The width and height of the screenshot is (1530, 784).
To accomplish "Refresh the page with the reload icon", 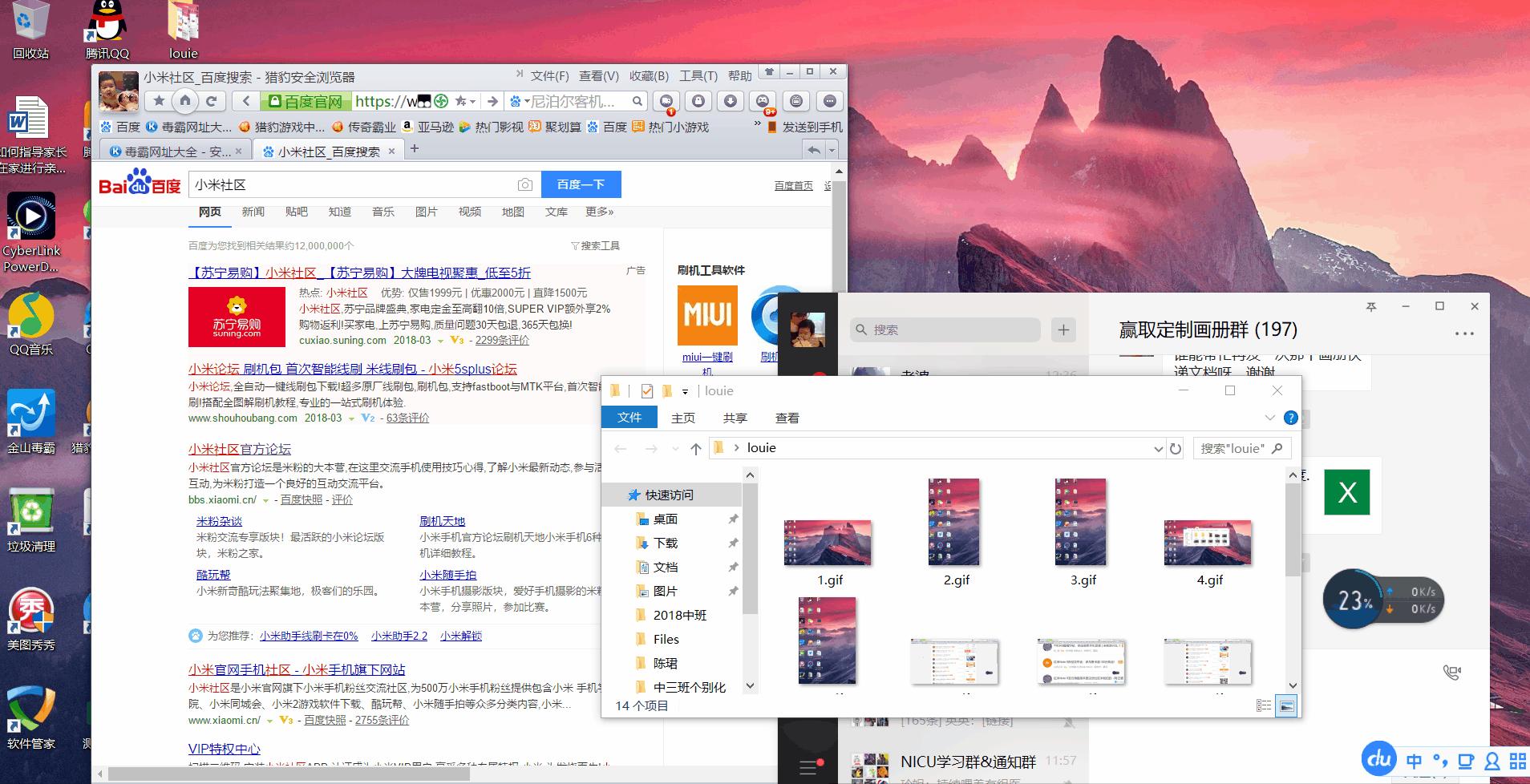I will 210,101.
